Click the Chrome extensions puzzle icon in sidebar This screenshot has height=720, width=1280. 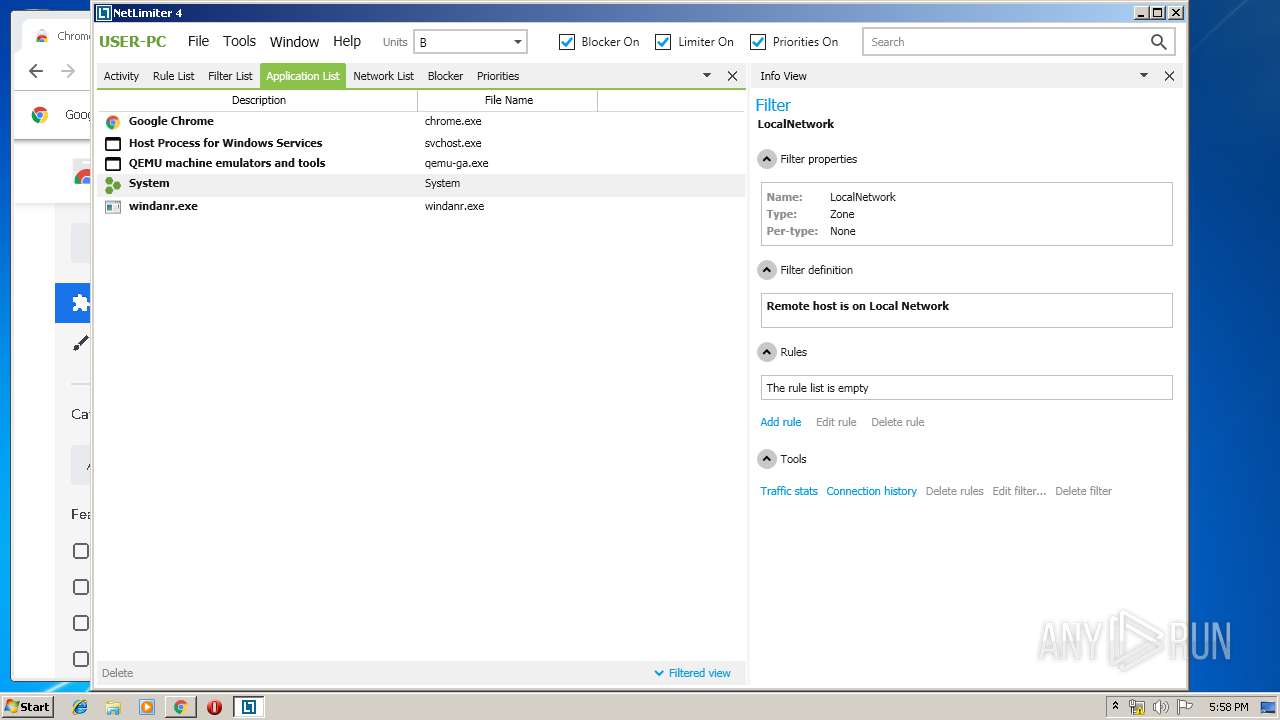(80, 303)
